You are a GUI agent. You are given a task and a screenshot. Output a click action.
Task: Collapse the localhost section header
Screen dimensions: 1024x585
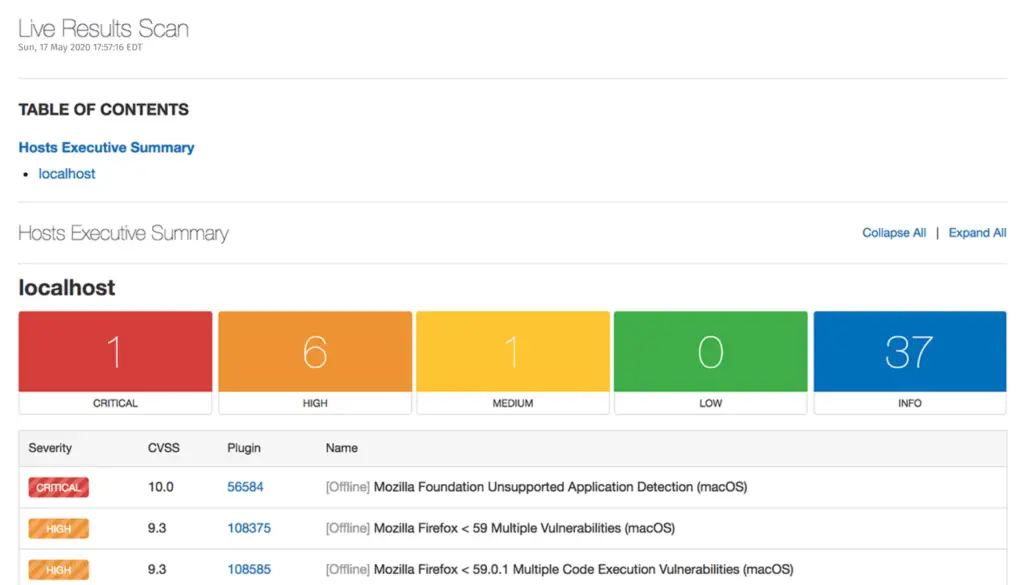click(66, 287)
